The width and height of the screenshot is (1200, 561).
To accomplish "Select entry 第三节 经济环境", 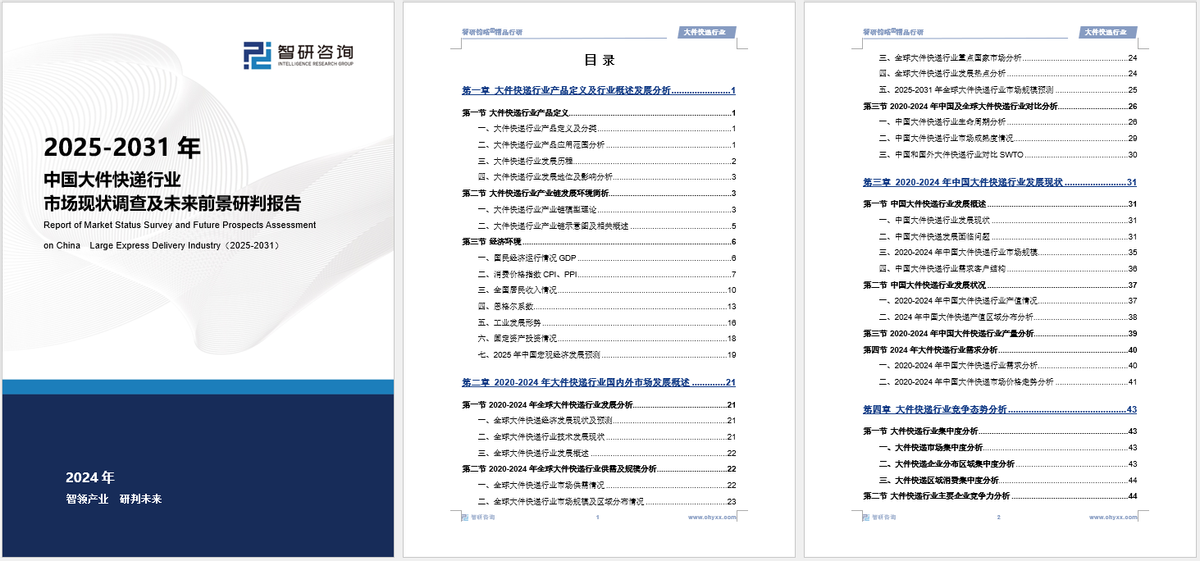I will tap(599, 242).
